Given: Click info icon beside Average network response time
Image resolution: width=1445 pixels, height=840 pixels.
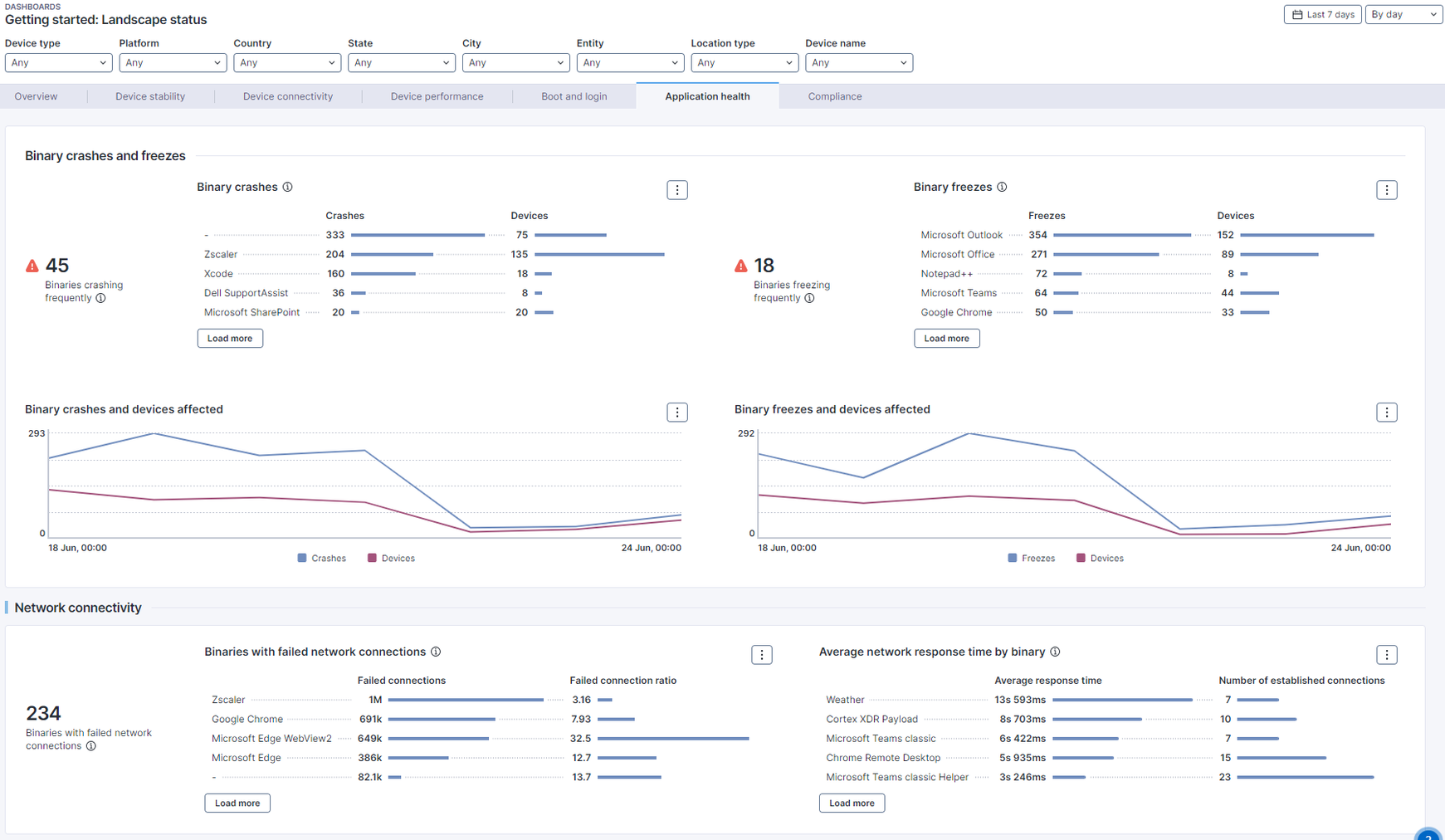Looking at the screenshot, I should pos(1055,652).
